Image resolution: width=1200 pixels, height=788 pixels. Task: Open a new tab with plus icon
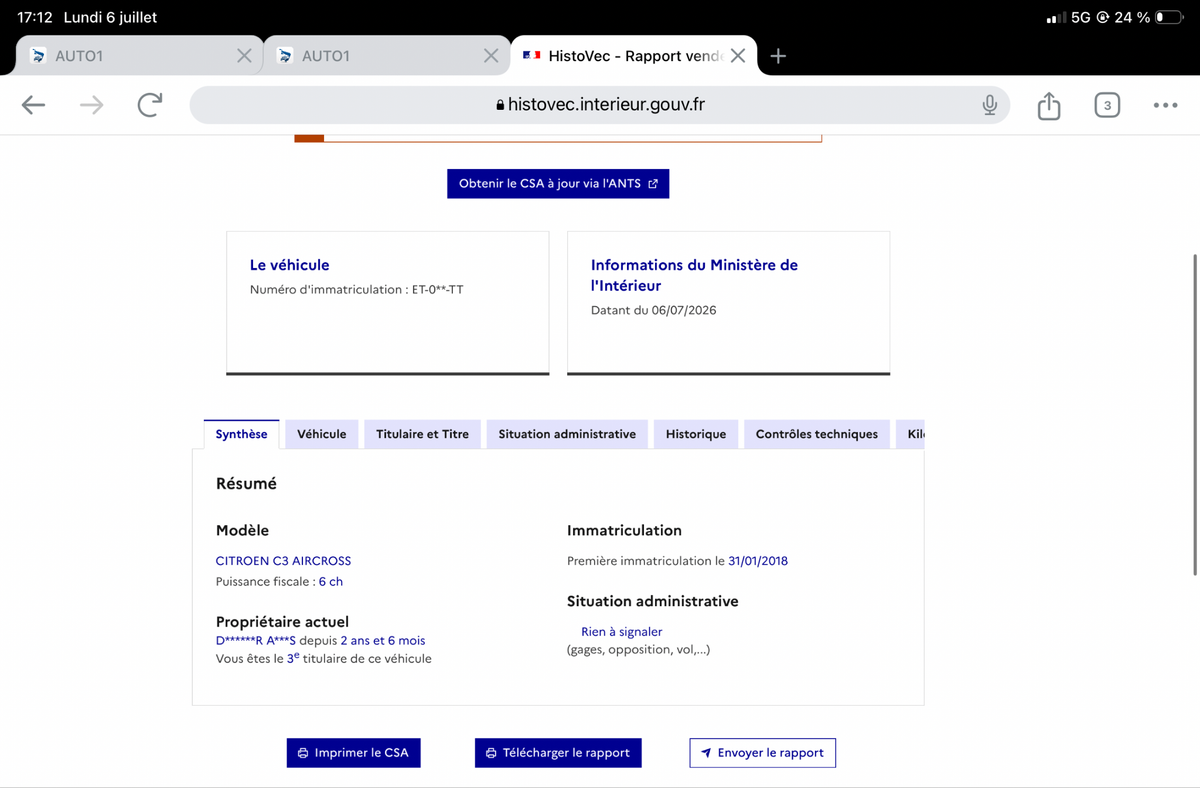pyautogui.click(x=778, y=56)
